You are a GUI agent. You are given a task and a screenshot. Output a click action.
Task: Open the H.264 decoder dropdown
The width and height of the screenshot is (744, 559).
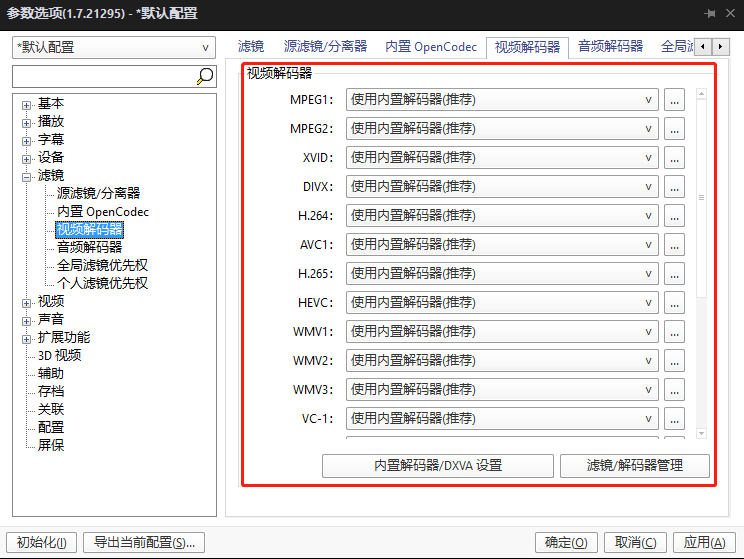point(502,216)
